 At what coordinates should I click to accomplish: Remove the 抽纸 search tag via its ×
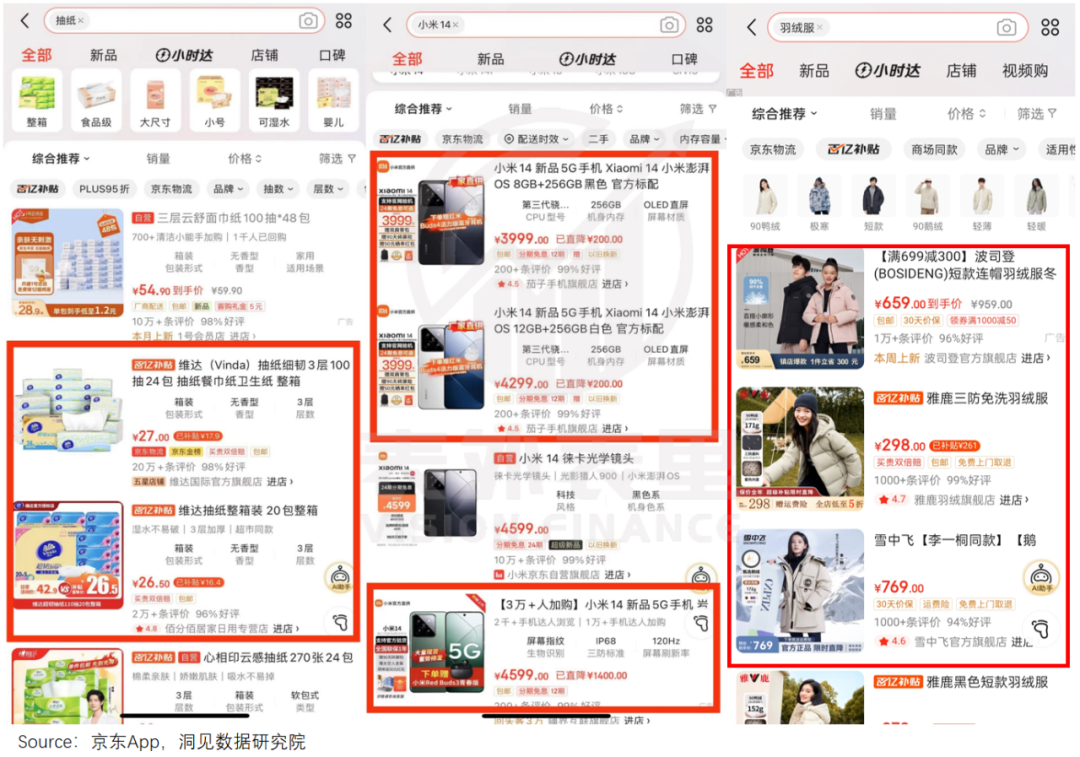81,21
